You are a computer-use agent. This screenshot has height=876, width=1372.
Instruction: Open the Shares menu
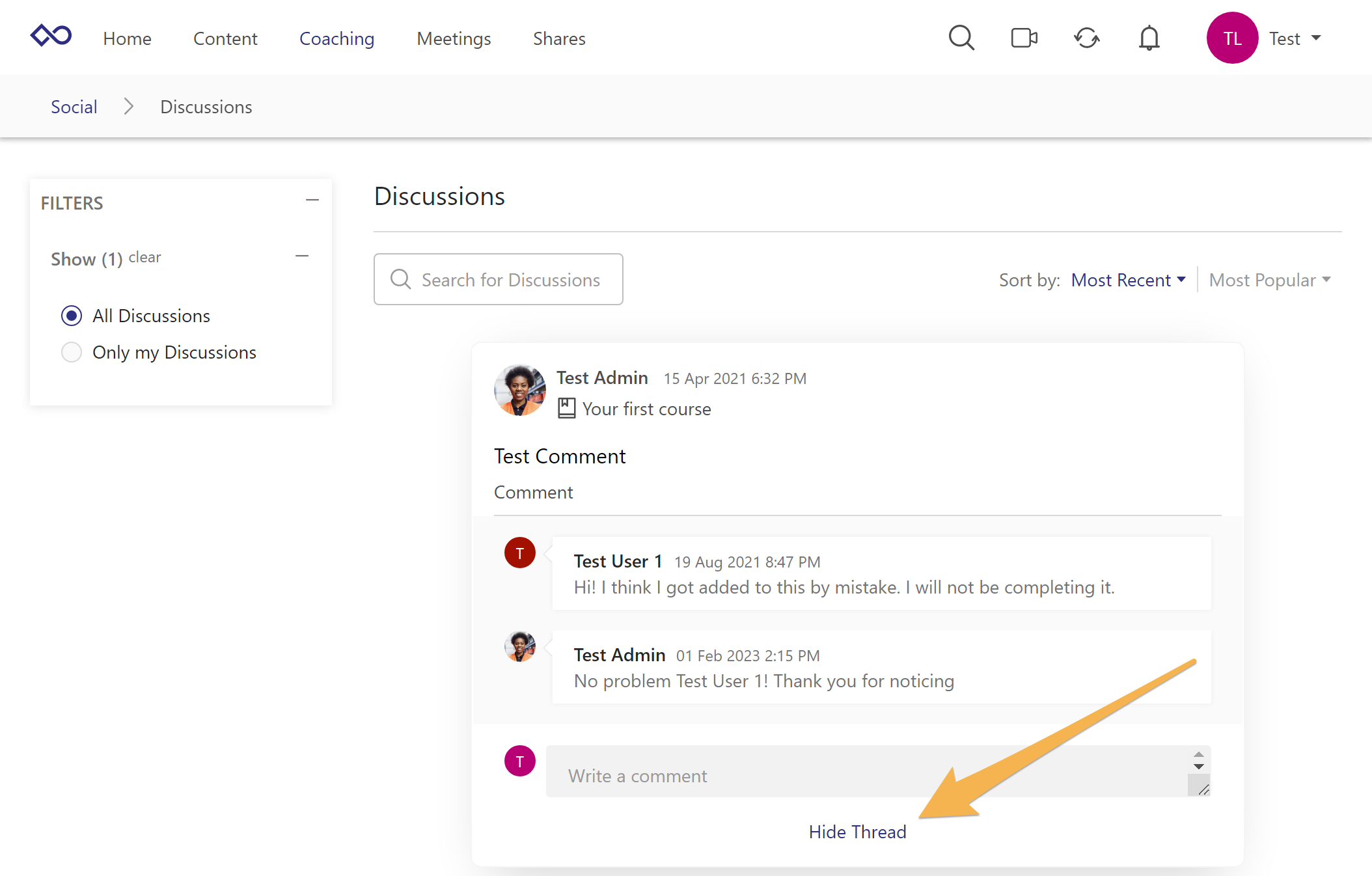click(x=559, y=38)
